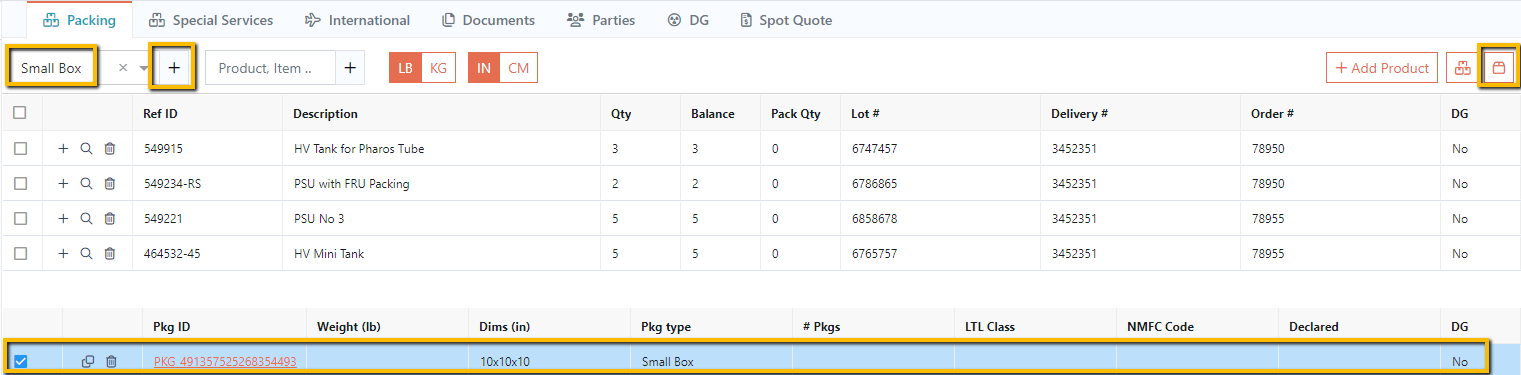Screen dimensions: 1521x375
Task: Click the magnifier icon for product 549915
Action: pyautogui.click(x=86, y=148)
